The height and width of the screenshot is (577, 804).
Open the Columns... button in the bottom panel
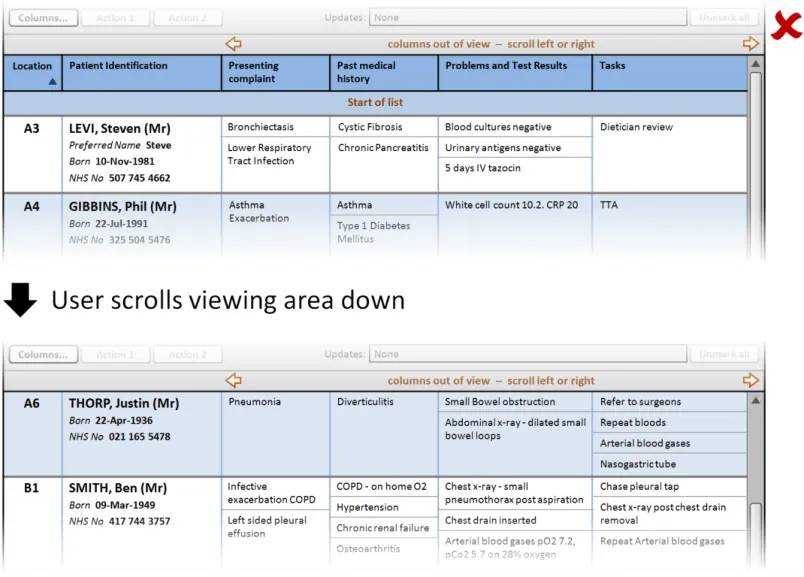[43, 354]
